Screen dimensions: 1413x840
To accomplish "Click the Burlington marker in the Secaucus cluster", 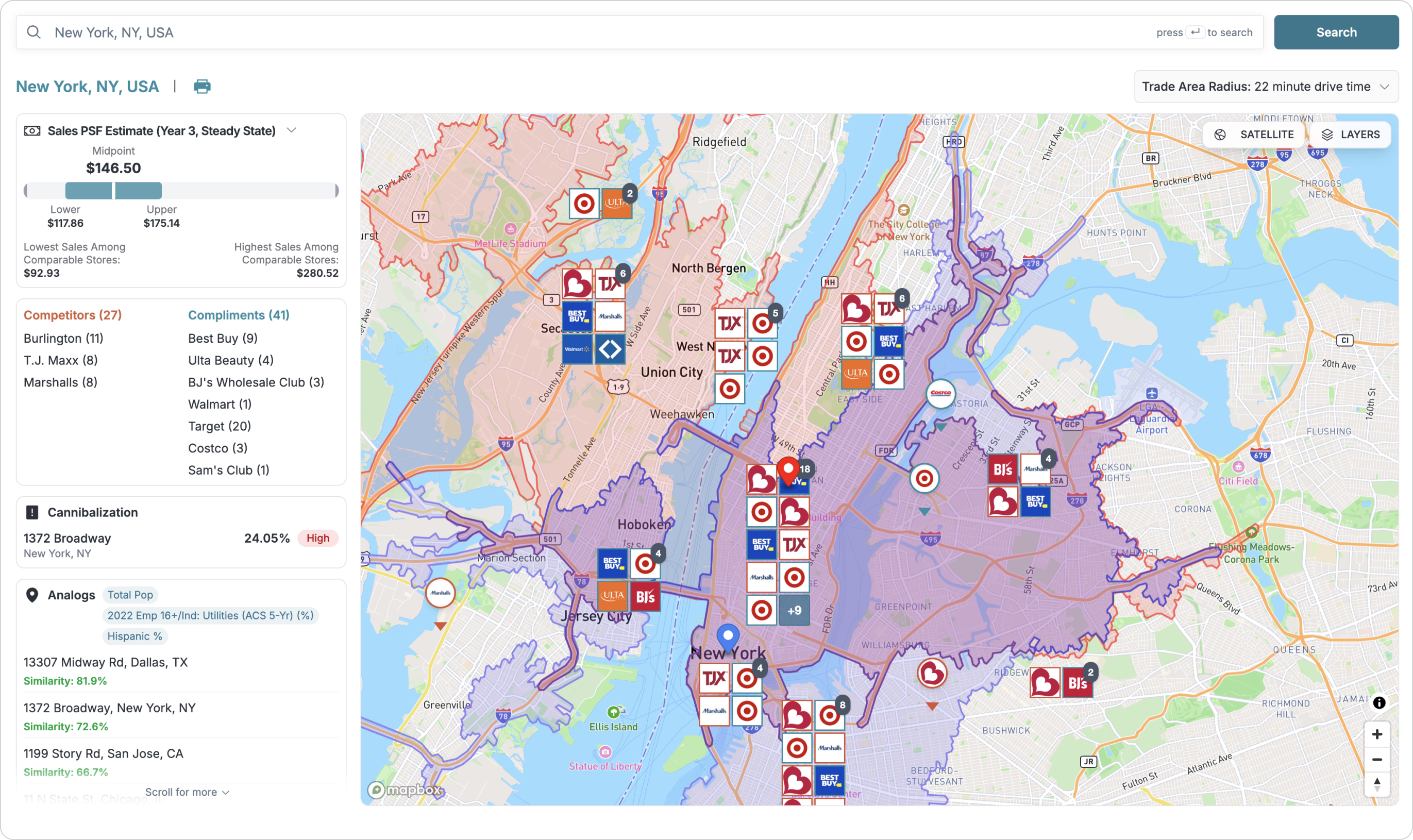I will click(577, 283).
